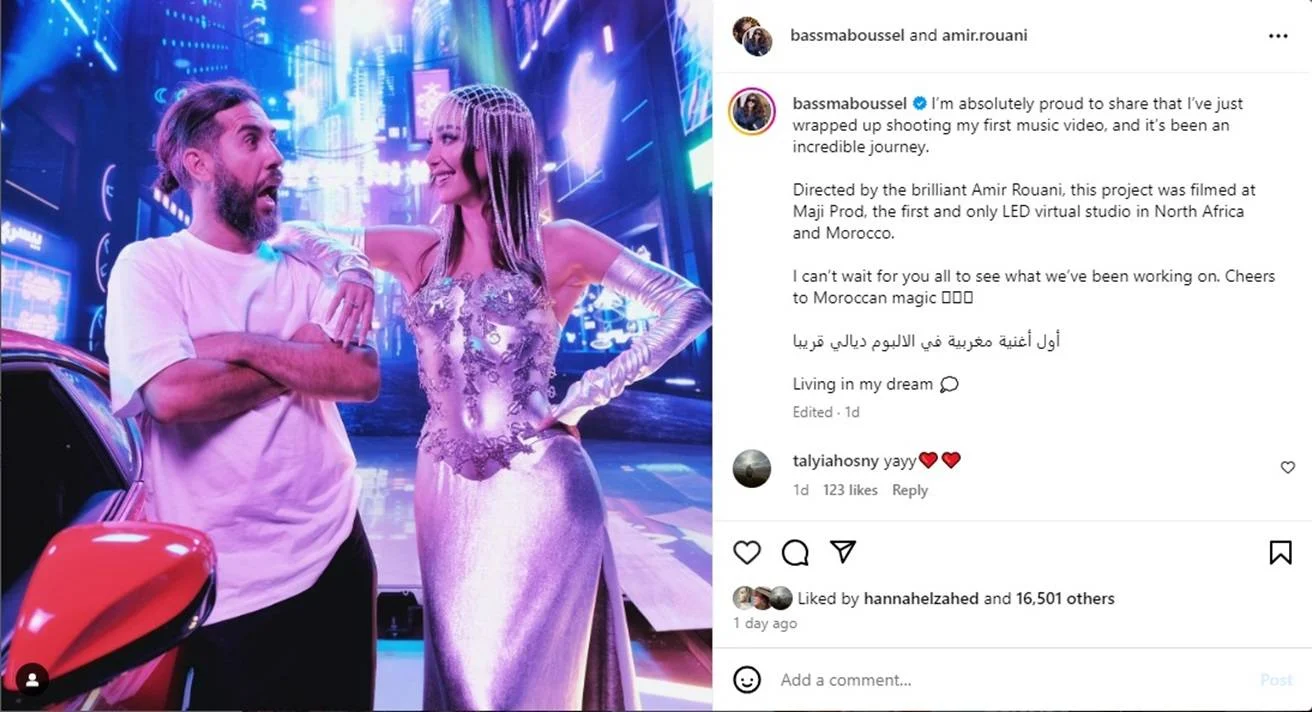Screen dimensions: 1312x712
Task: Click the verified badge next to bassmaboussel
Action: point(919,103)
